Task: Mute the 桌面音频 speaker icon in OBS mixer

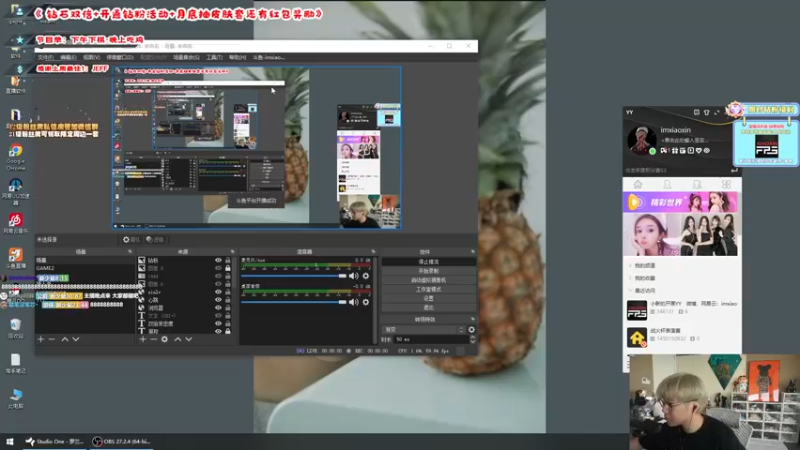Action: point(354,302)
